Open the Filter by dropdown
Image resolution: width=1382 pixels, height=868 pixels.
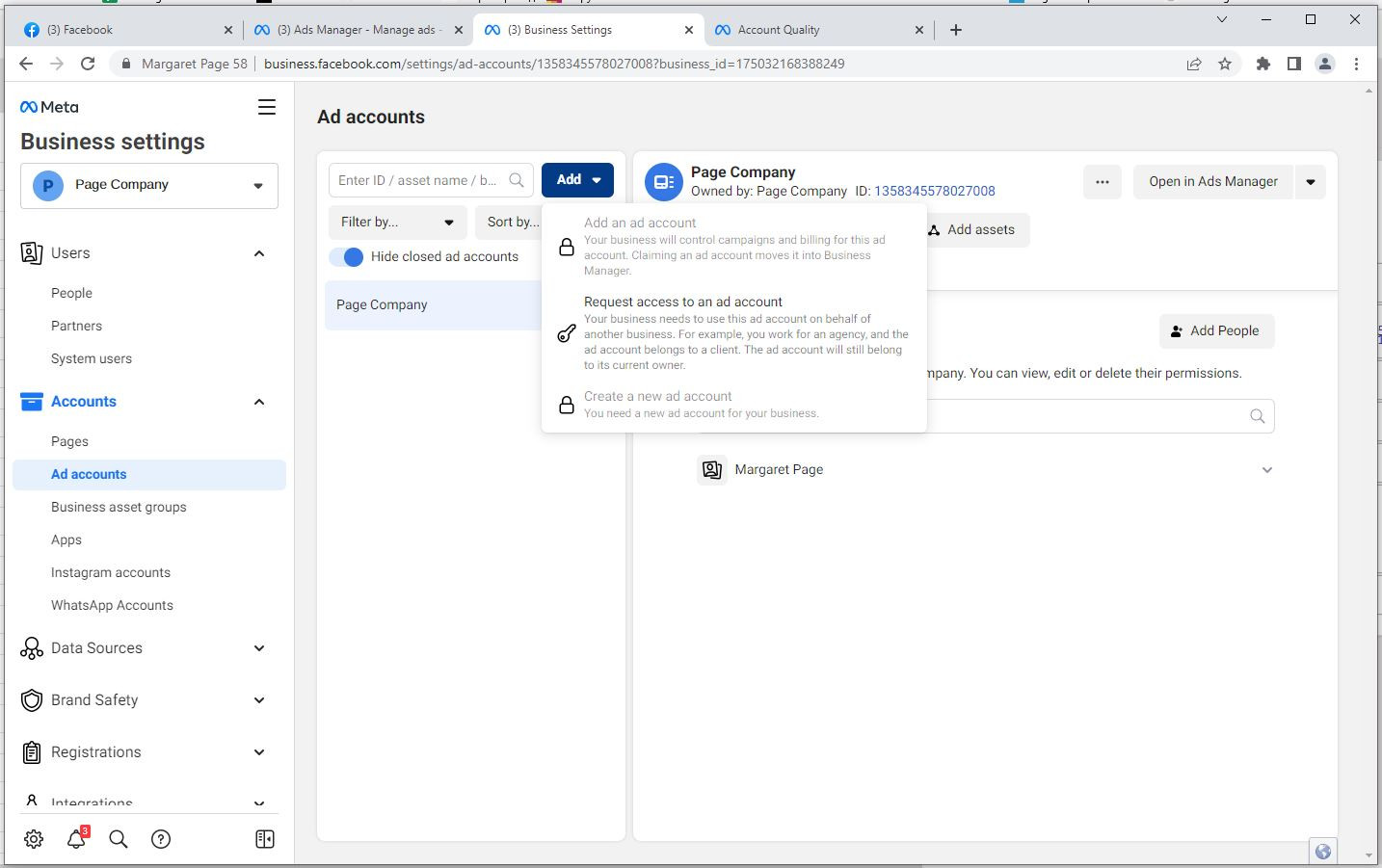pyautogui.click(x=398, y=223)
